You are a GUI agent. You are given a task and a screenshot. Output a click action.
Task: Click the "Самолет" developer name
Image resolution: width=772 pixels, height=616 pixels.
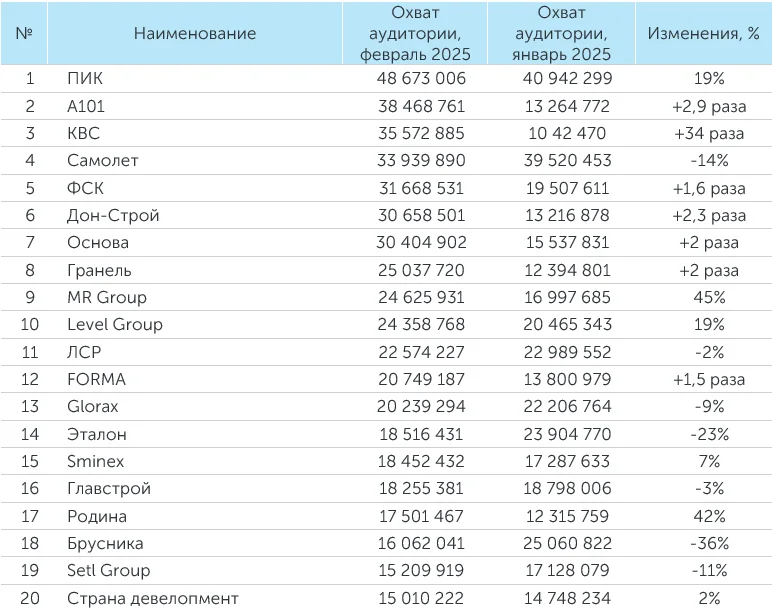pyautogui.click(x=102, y=160)
